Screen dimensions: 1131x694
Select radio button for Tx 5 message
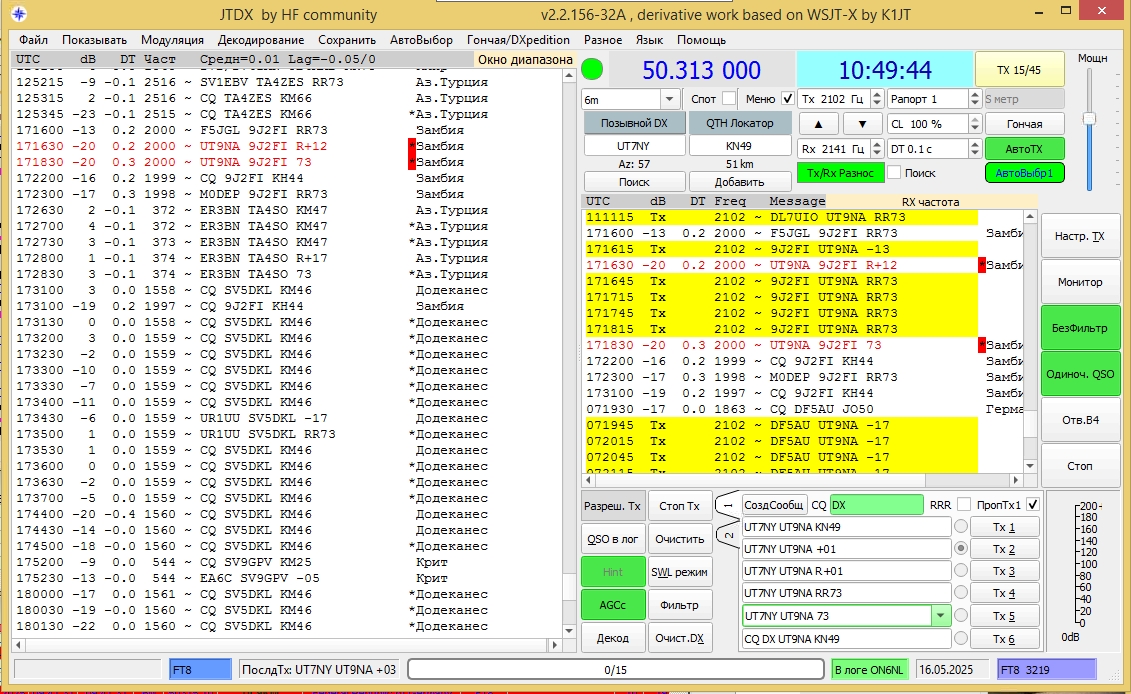961,616
